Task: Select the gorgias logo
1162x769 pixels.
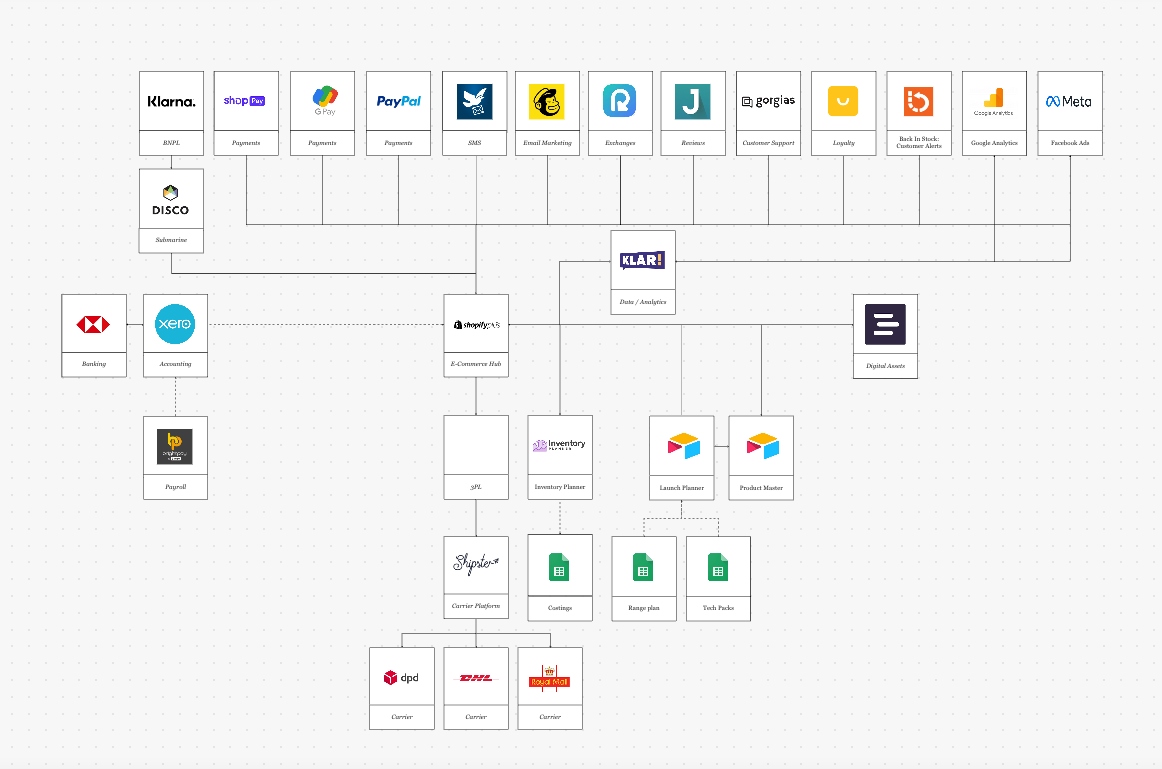Action: tap(768, 101)
